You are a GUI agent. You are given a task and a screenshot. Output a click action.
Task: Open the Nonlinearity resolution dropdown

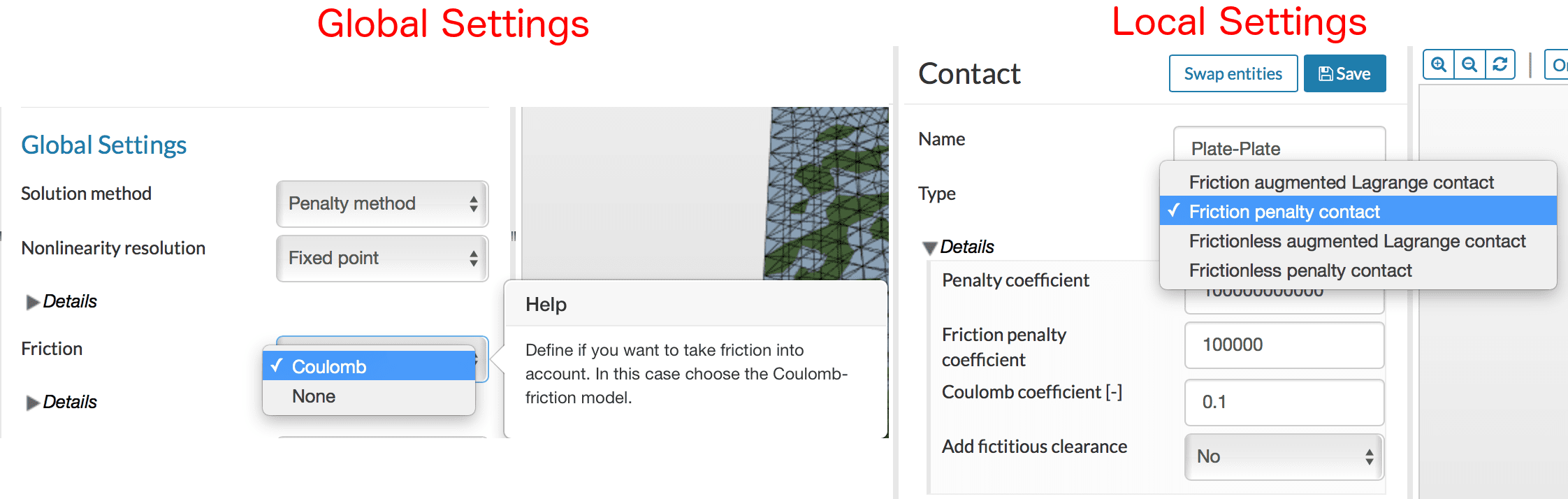(382, 259)
